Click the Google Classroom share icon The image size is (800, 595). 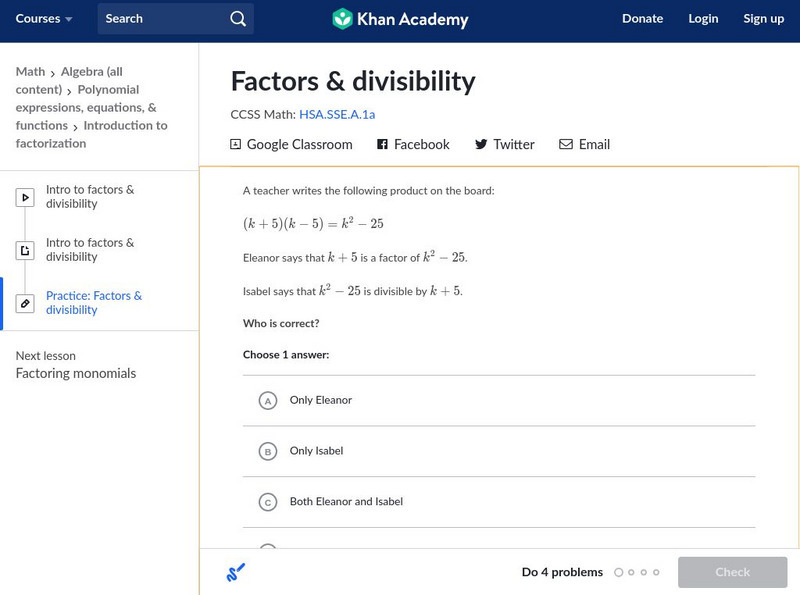(236, 144)
